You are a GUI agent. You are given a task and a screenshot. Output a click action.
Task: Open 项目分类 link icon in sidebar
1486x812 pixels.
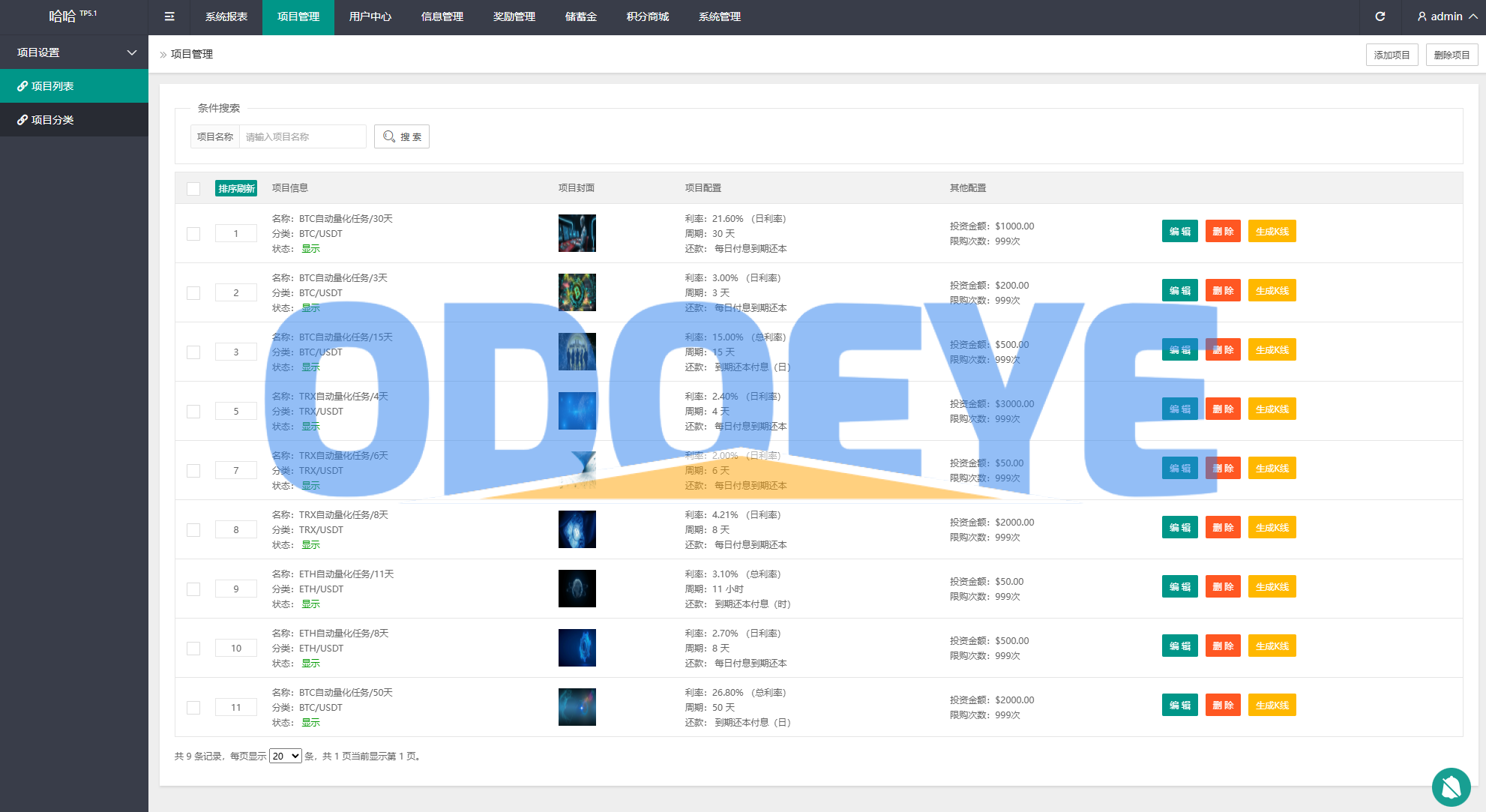(22, 120)
